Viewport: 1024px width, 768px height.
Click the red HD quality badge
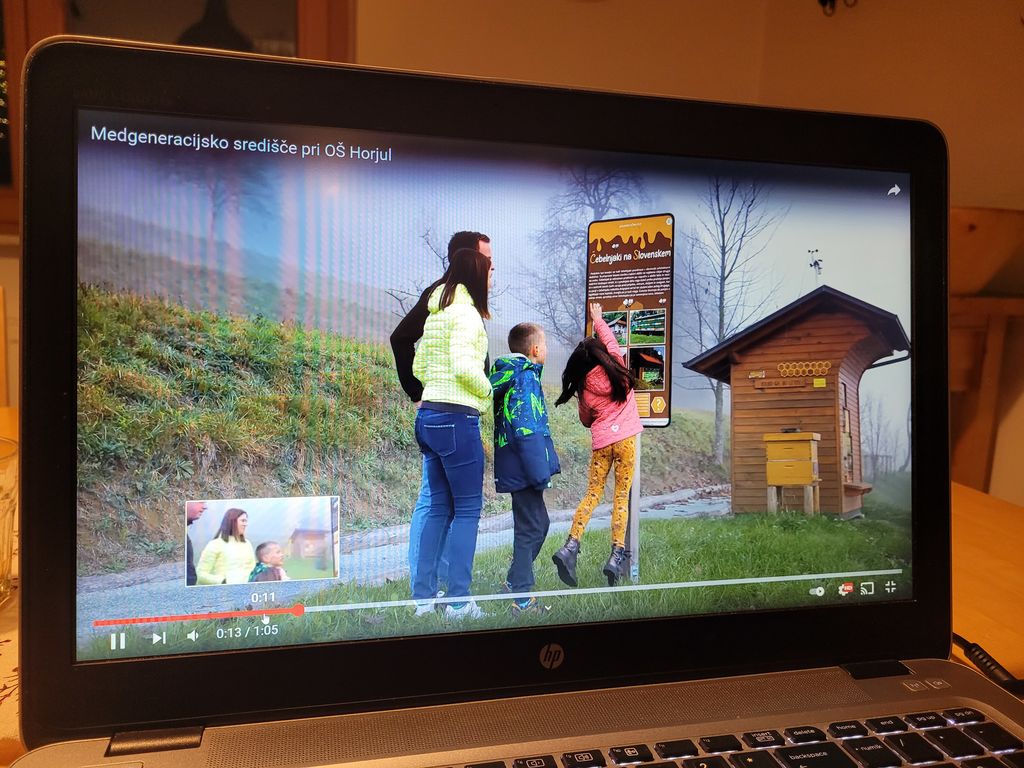click(x=849, y=586)
